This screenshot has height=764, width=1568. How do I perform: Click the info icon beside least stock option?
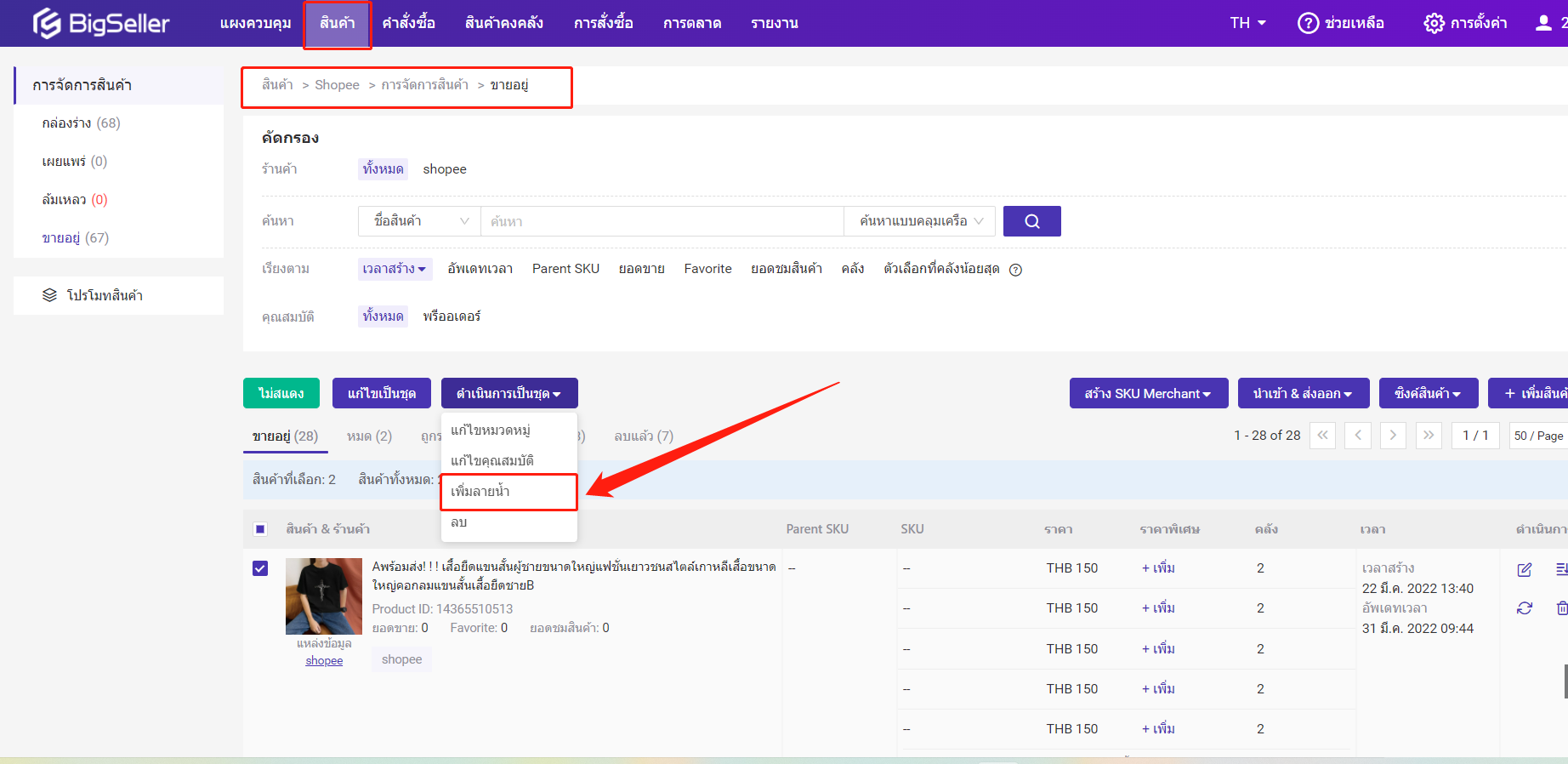(x=1015, y=270)
